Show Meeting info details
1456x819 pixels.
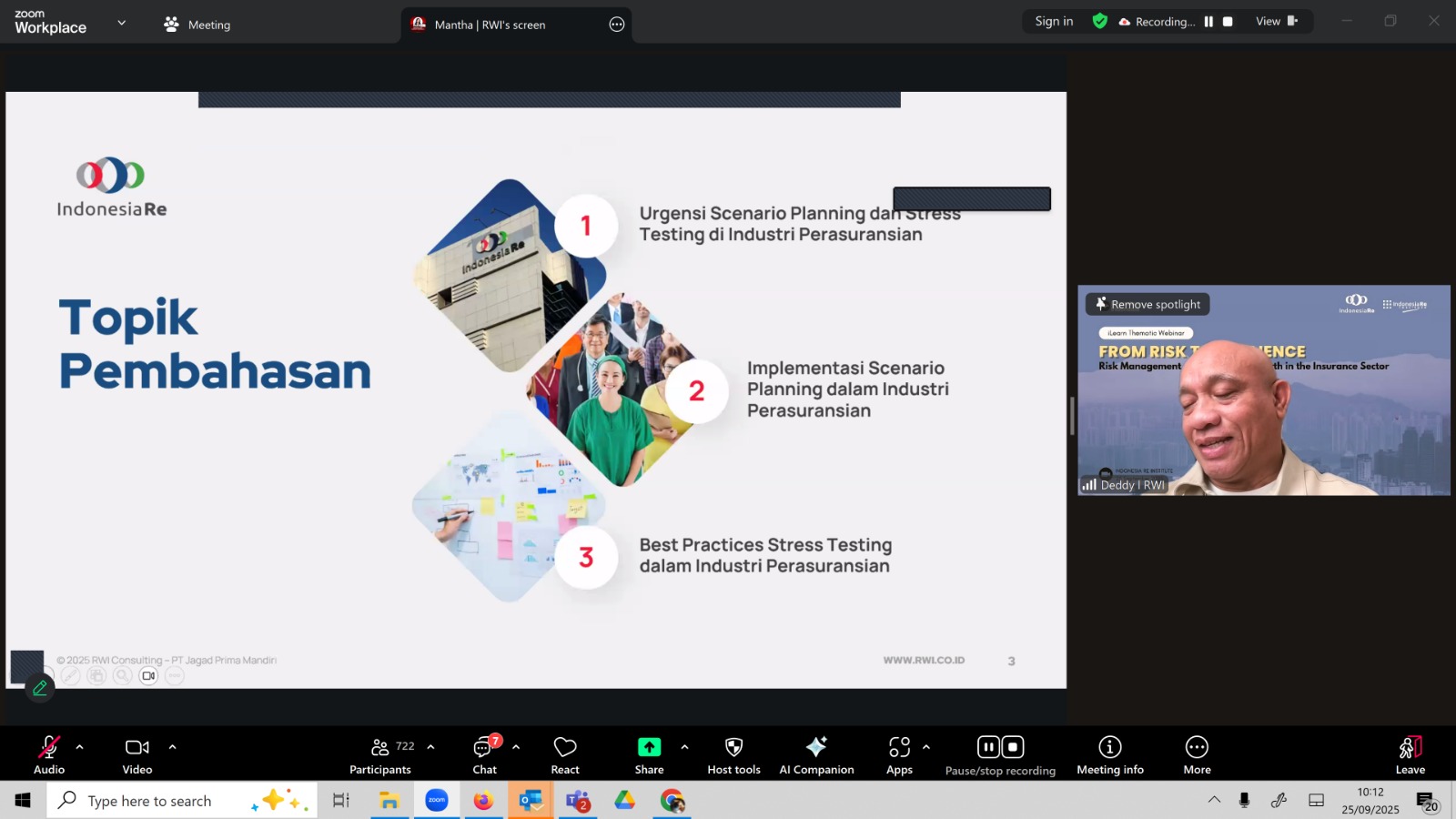(1109, 755)
